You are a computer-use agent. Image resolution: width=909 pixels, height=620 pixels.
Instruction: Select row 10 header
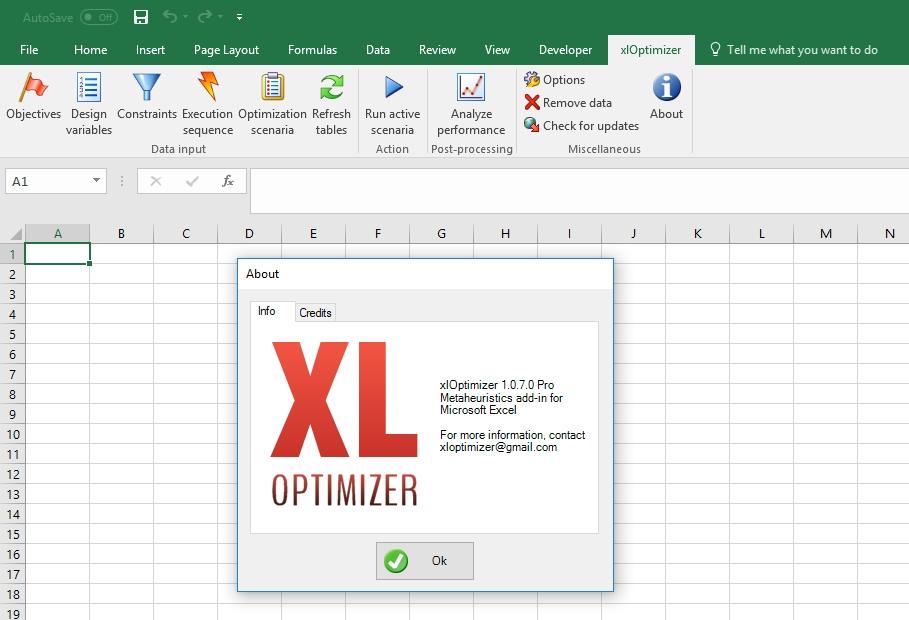(13, 434)
